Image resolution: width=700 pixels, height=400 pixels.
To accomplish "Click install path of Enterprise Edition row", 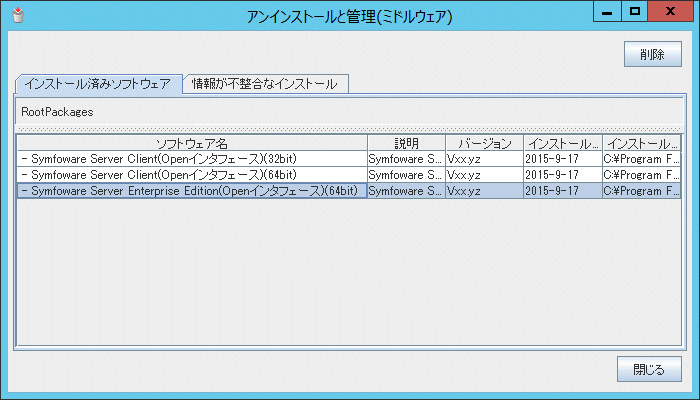I will coord(642,191).
